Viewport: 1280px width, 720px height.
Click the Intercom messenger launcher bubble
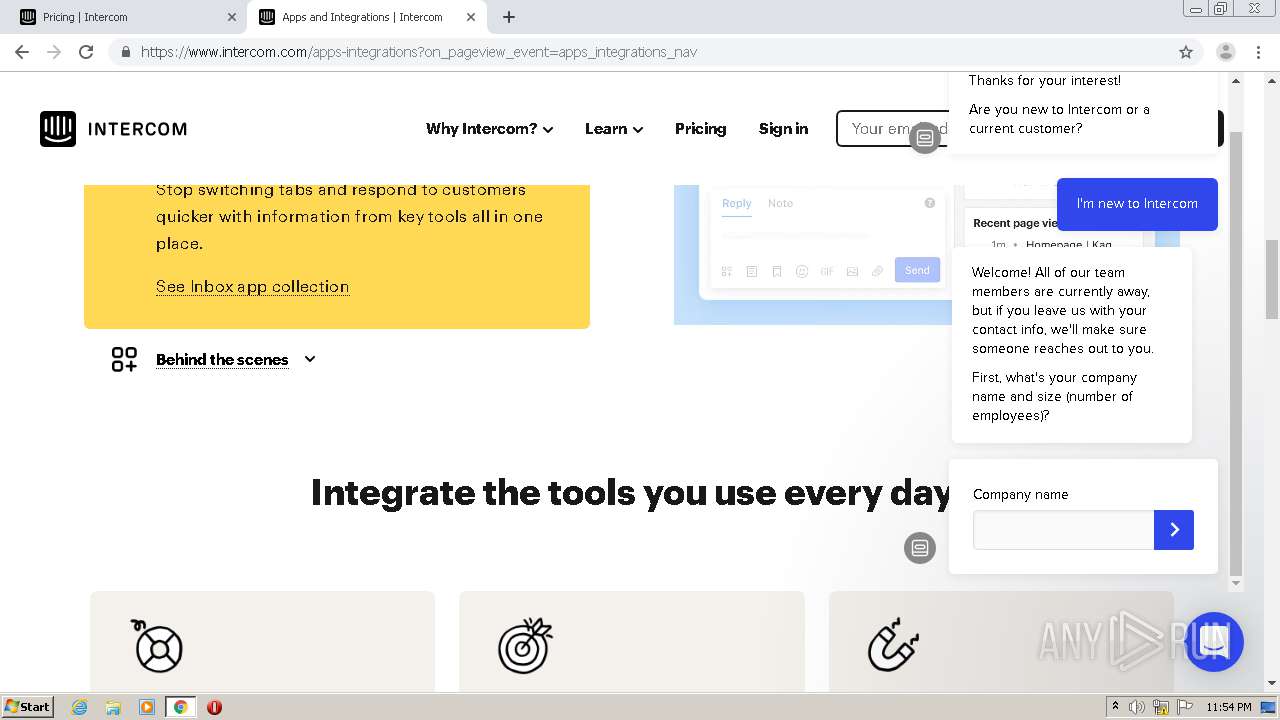pyautogui.click(x=1214, y=642)
